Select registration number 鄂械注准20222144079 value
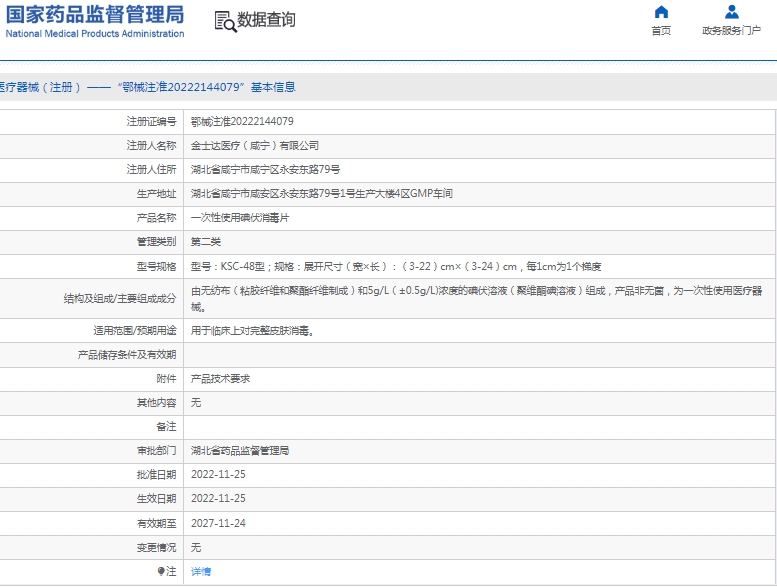This screenshot has height=588, width=777. point(242,122)
